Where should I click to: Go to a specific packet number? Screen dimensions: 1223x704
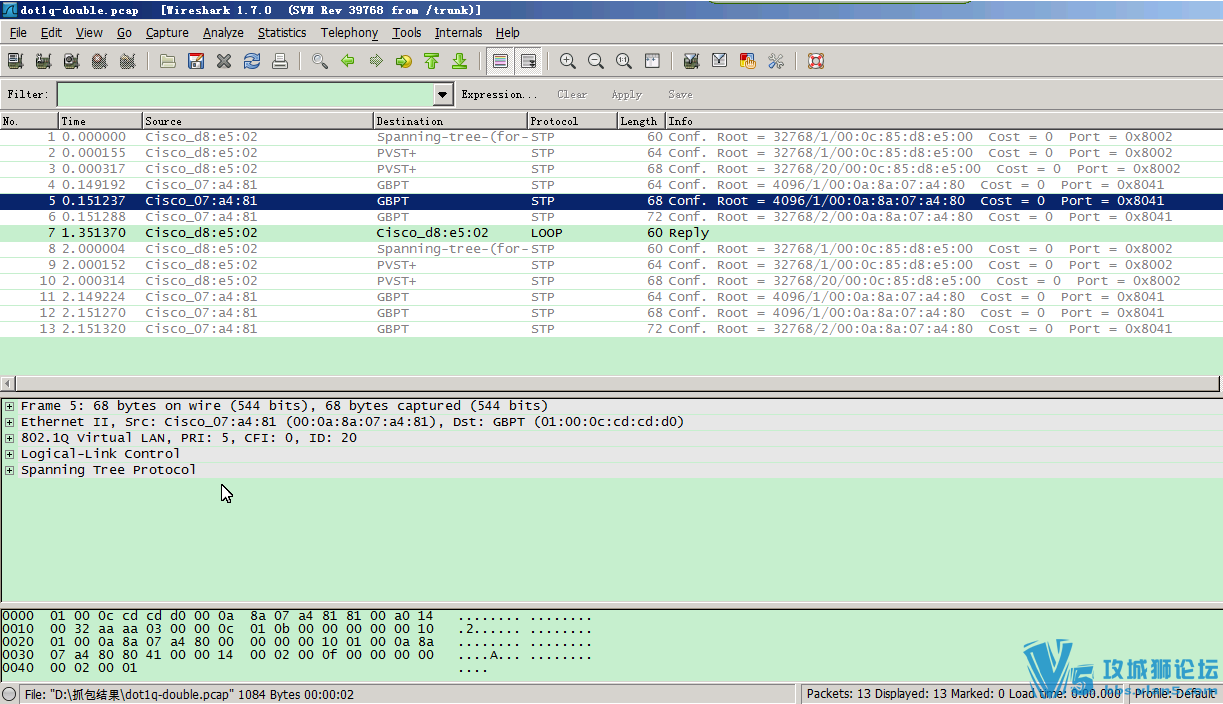tap(404, 61)
